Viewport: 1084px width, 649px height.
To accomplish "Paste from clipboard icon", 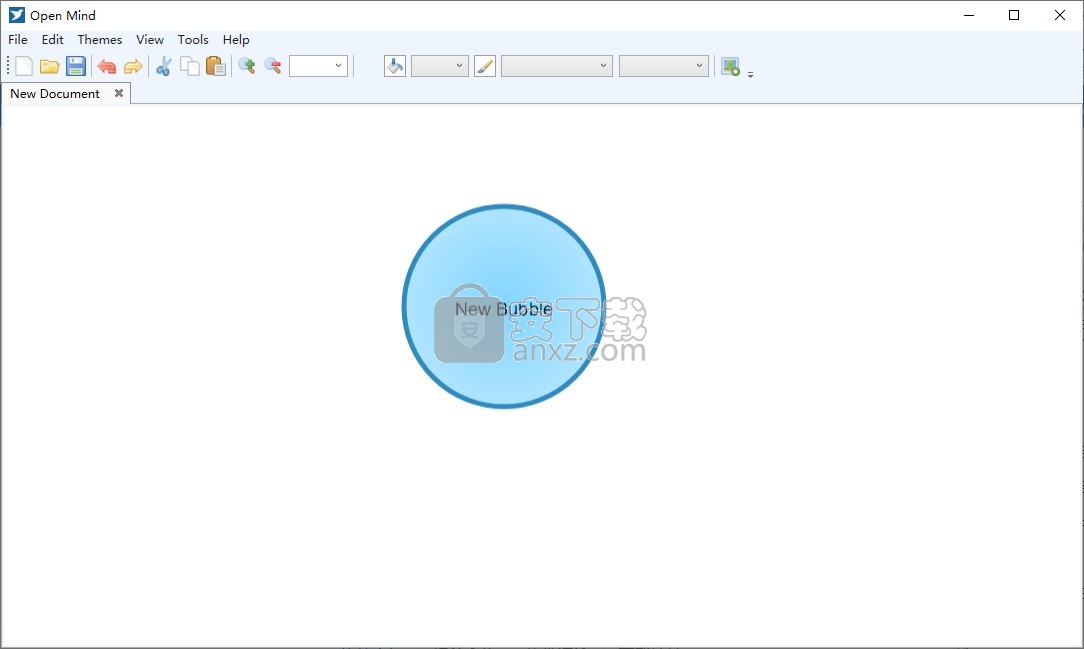I will pos(216,66).
